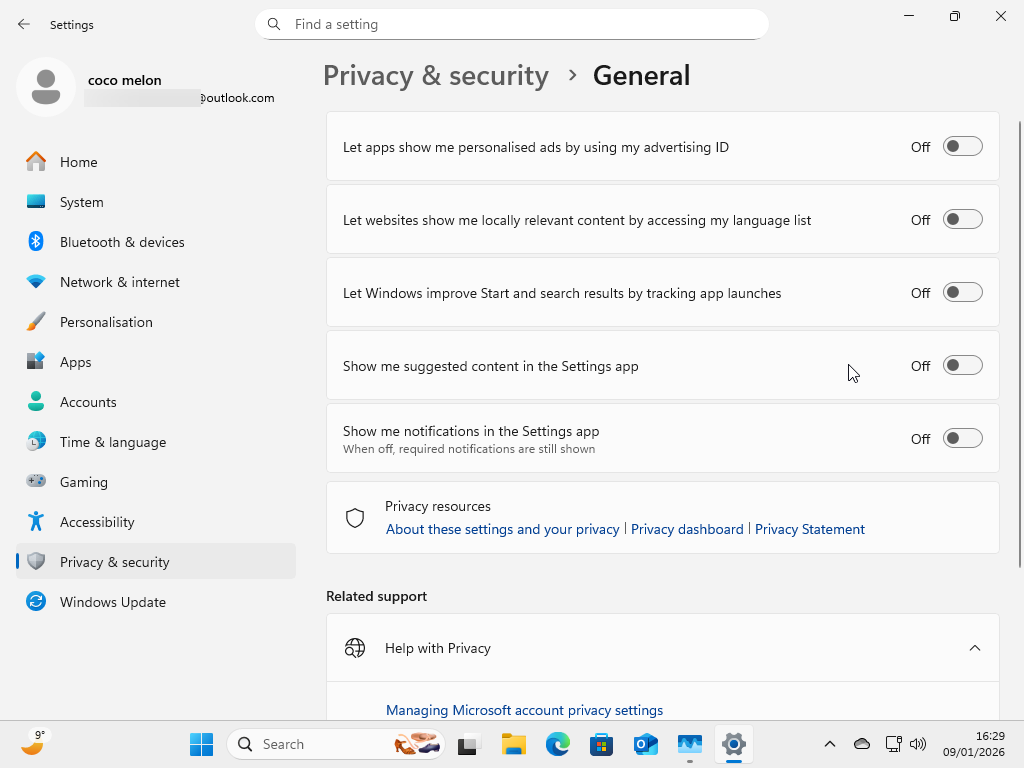This screenshot has height=768, width=1024.
Task: Open Gaming settings from the sidebar
Action: [84, 482]
